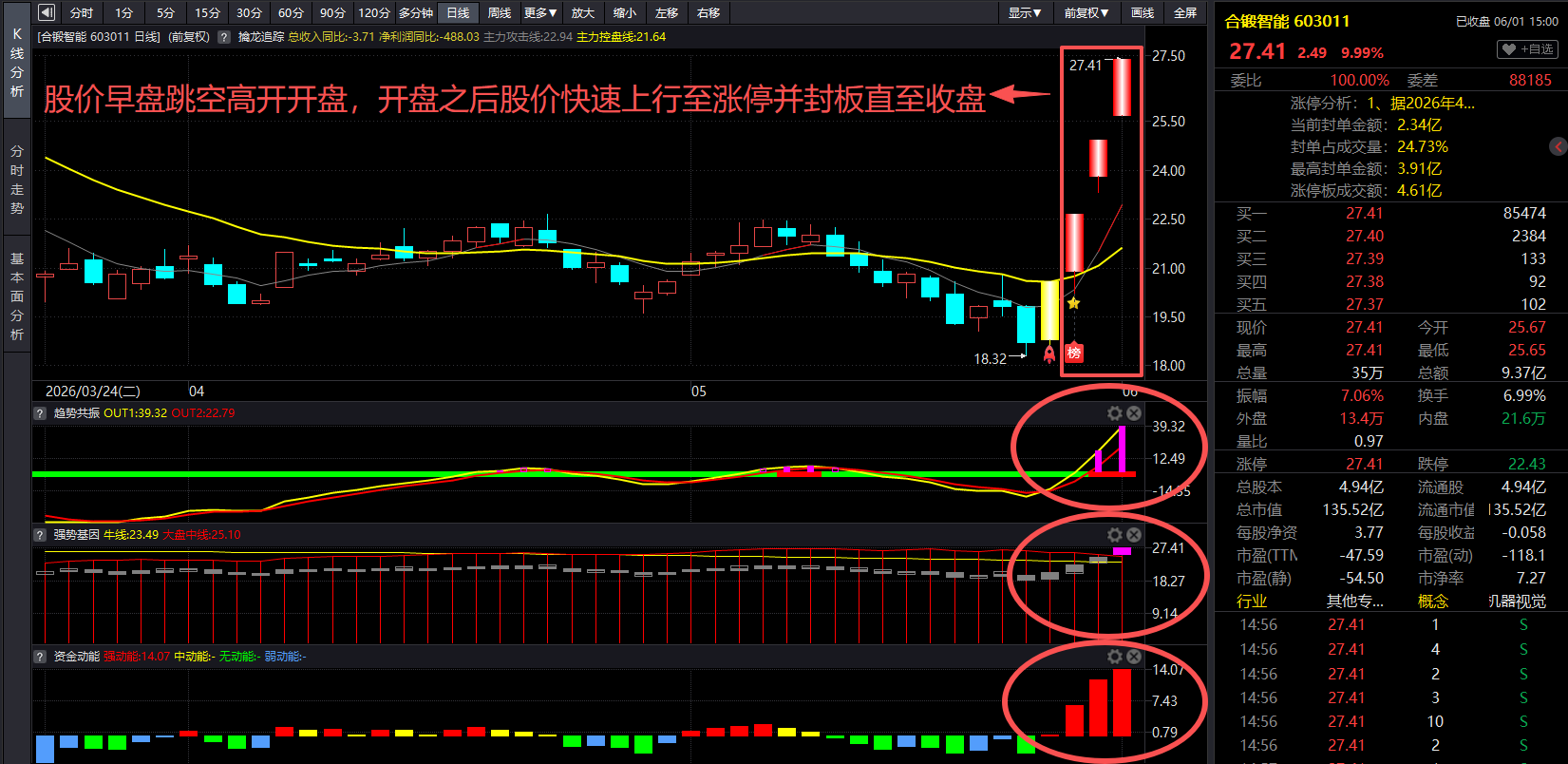
Task: Click 左移 to shift chart left
Action: point(667,12)
